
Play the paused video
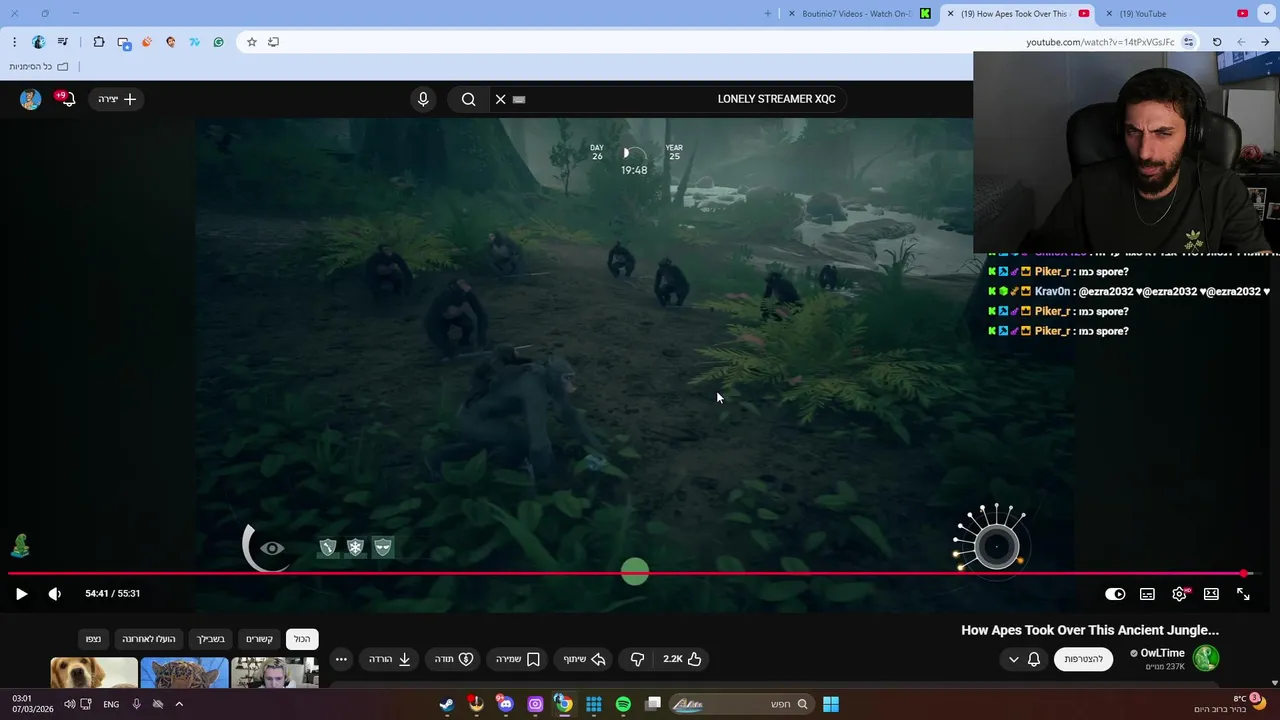(x=21, y=594)
